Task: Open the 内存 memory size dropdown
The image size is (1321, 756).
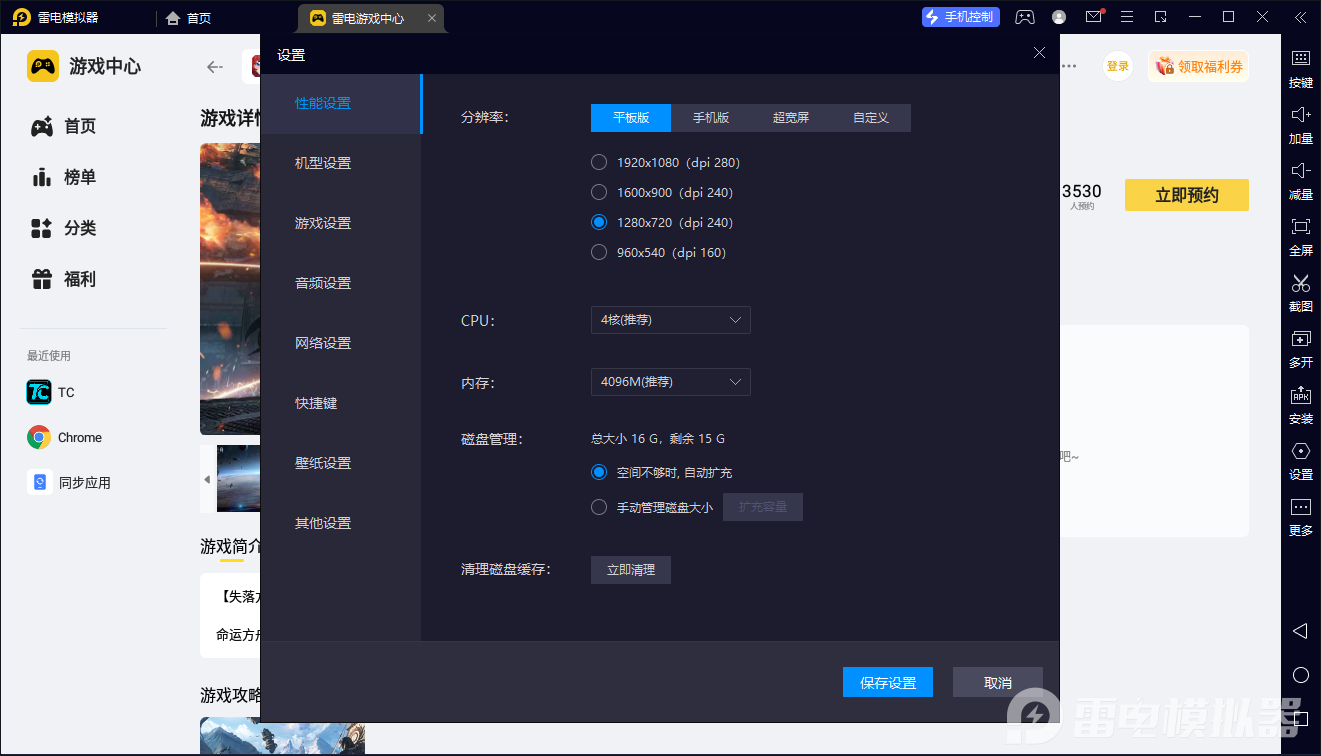Action: [670, 382]
